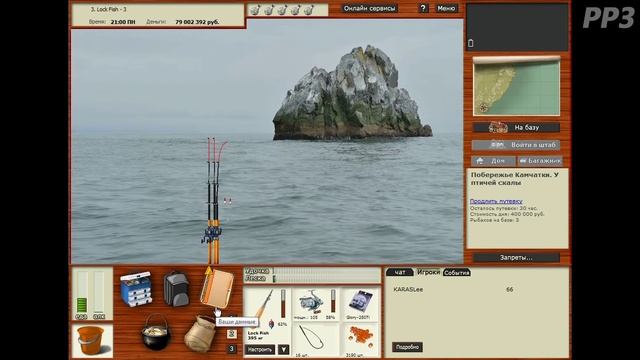640x360 pixels.
Task: Click the Дом button
Action: coord(493,161)
